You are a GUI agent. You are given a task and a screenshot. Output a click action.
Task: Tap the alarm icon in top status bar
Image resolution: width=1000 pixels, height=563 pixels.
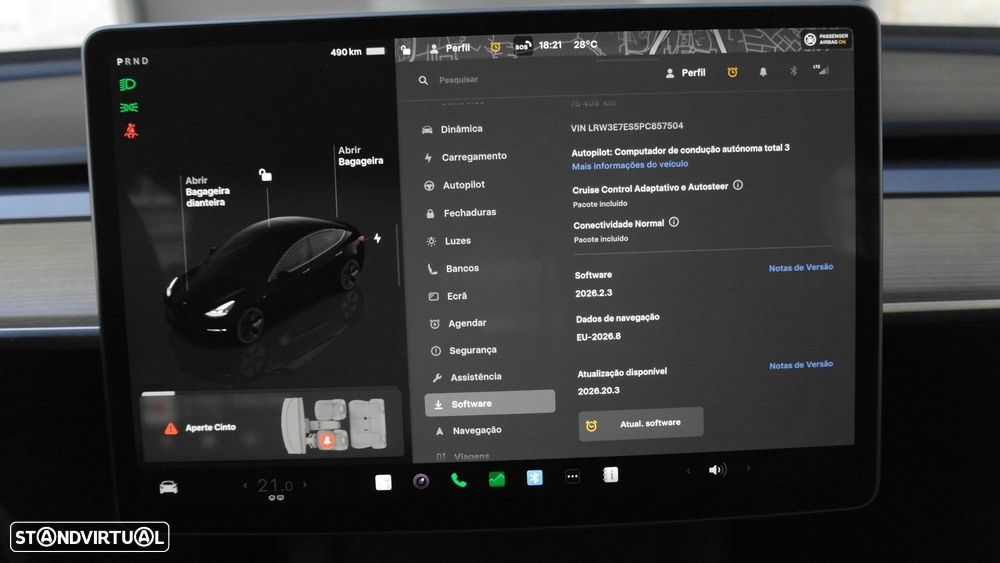(x=496, y=47)
